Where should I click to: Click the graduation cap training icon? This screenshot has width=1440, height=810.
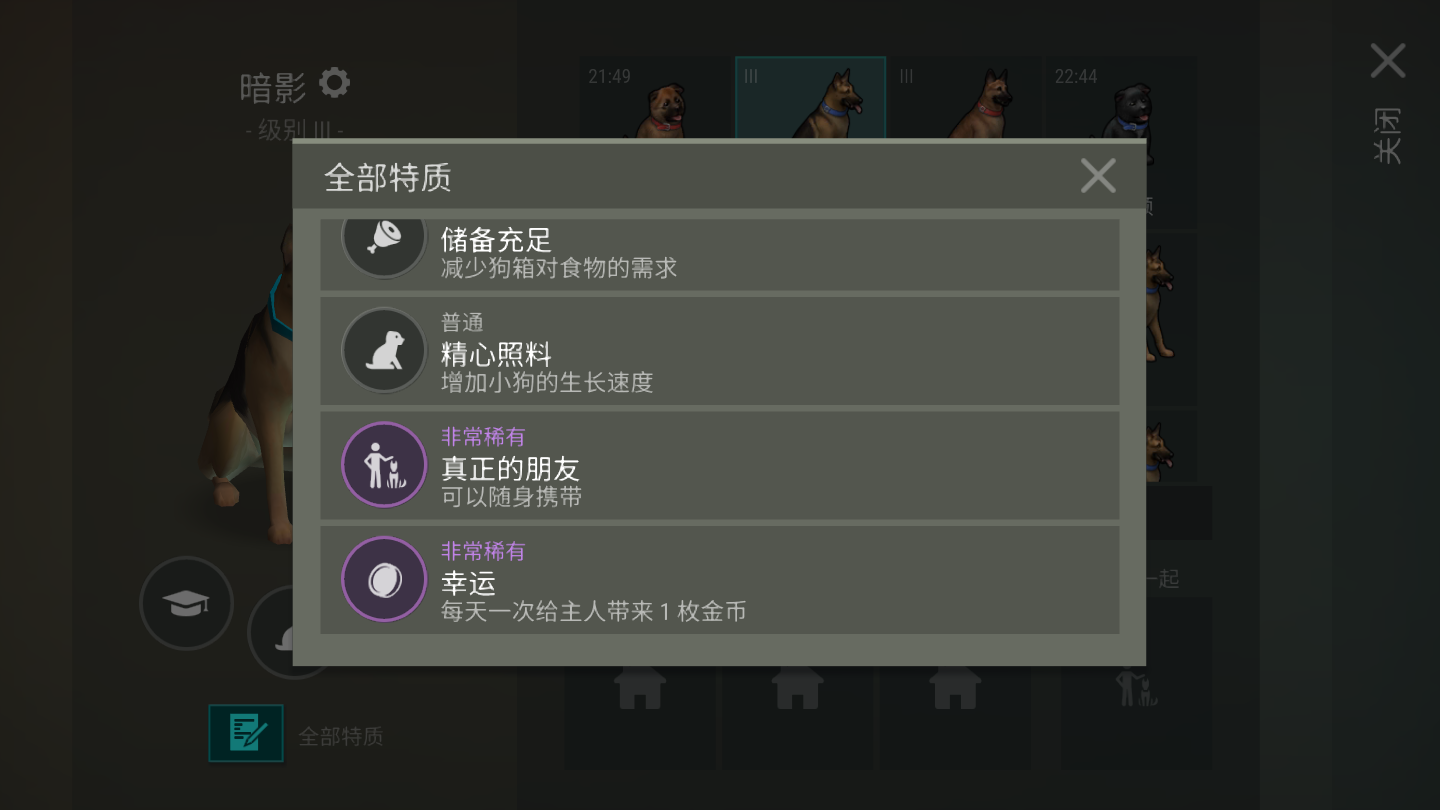point(186,603)
